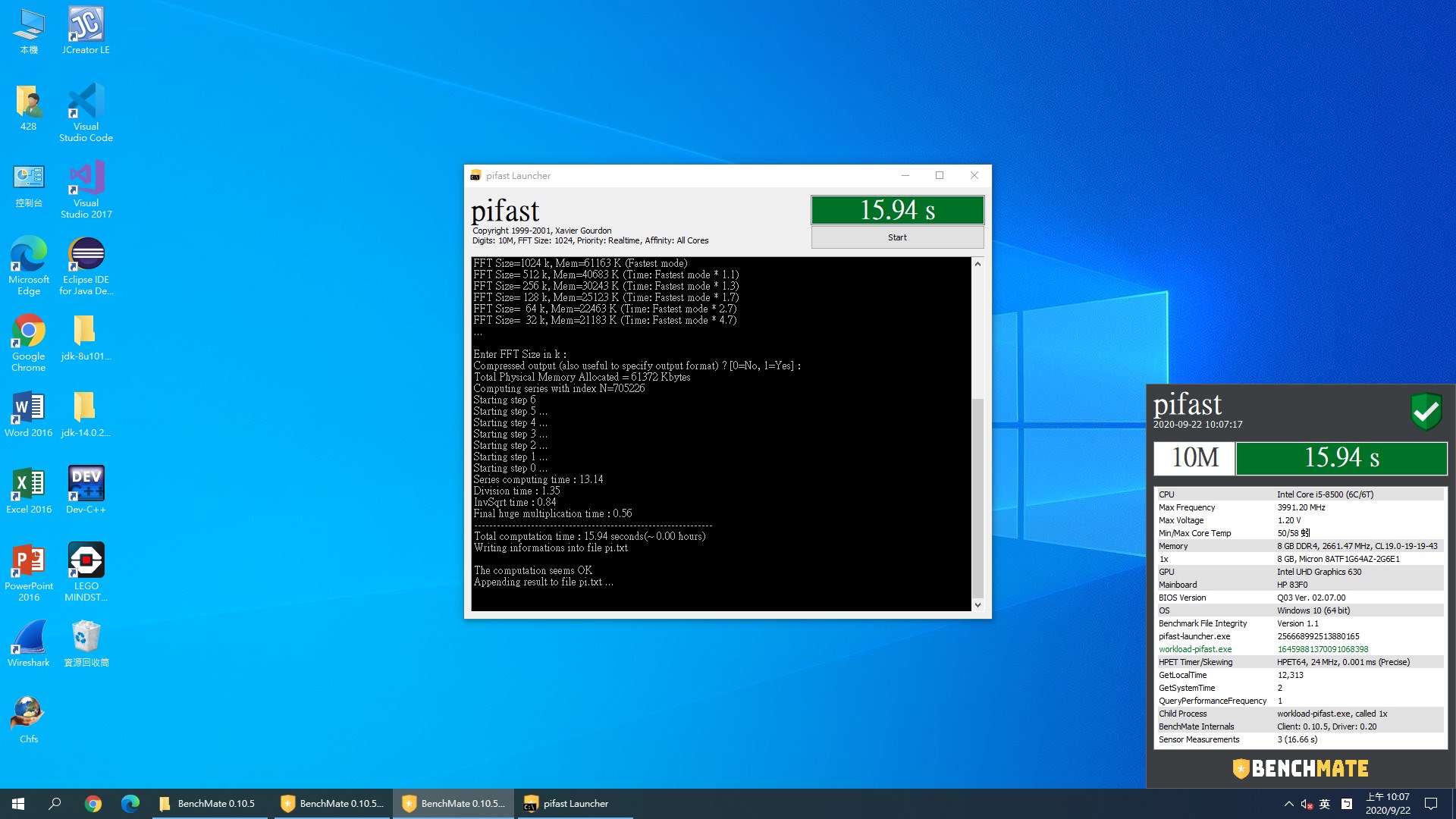Click the 15.94 s result display in pifast Launcher
This screenshot has height=819, width=1456.
pyautogui.click(x=897, y=210)
